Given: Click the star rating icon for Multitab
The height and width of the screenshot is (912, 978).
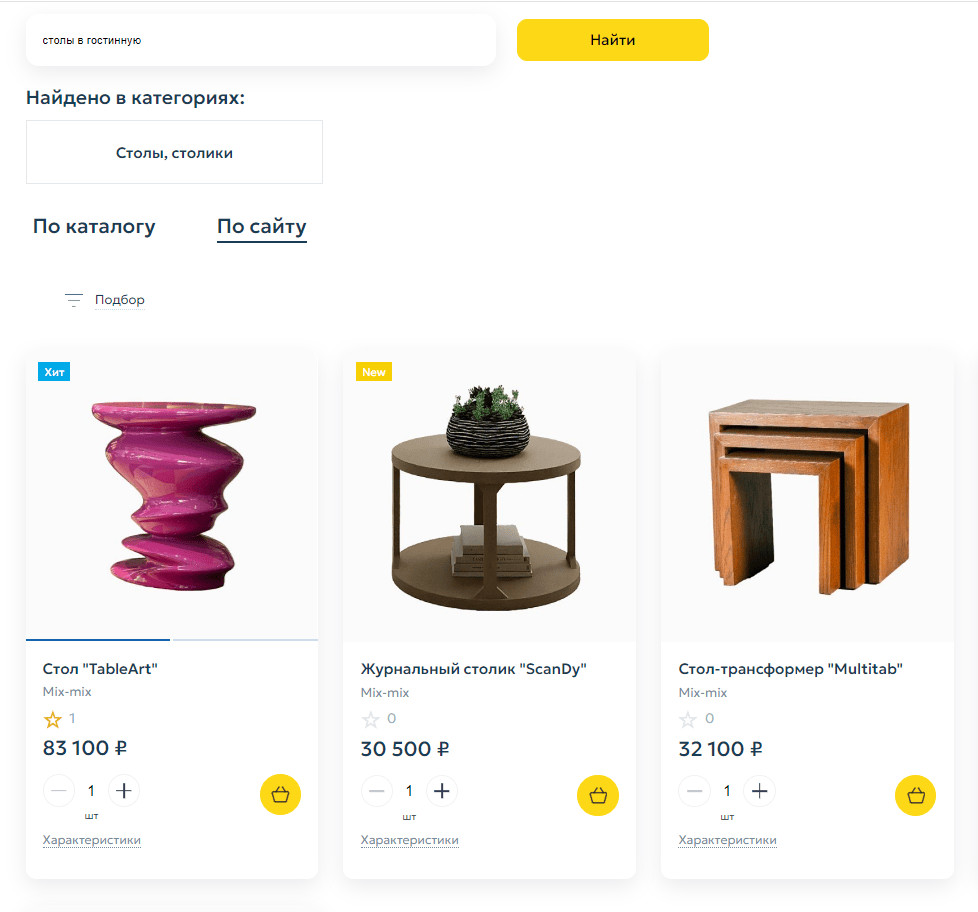Looking at the screenshot, I should (x=688, y=719).
